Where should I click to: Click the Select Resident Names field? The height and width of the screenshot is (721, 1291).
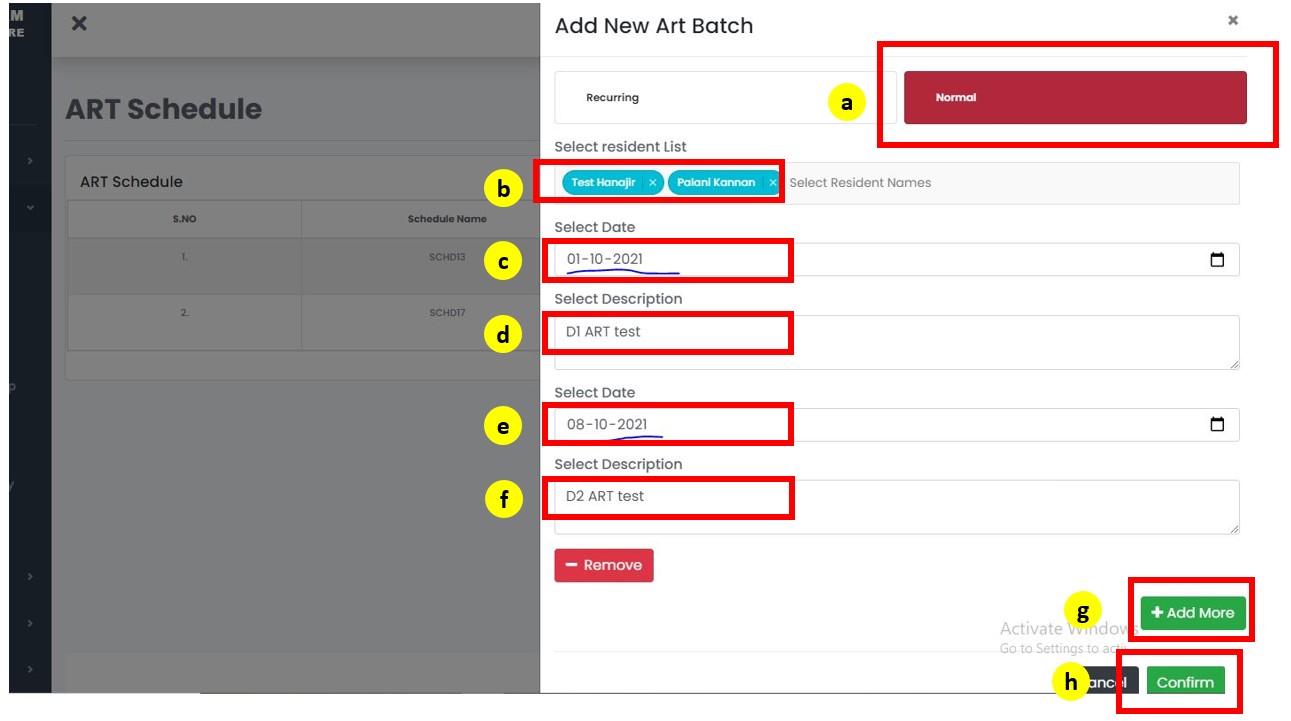(x=1000, y=183)
